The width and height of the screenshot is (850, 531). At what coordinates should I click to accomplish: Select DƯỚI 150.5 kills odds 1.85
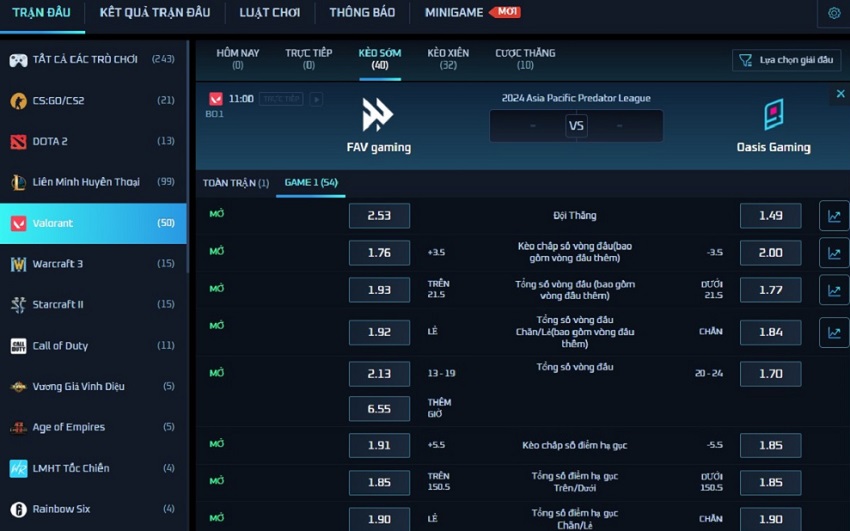[770, 482]
